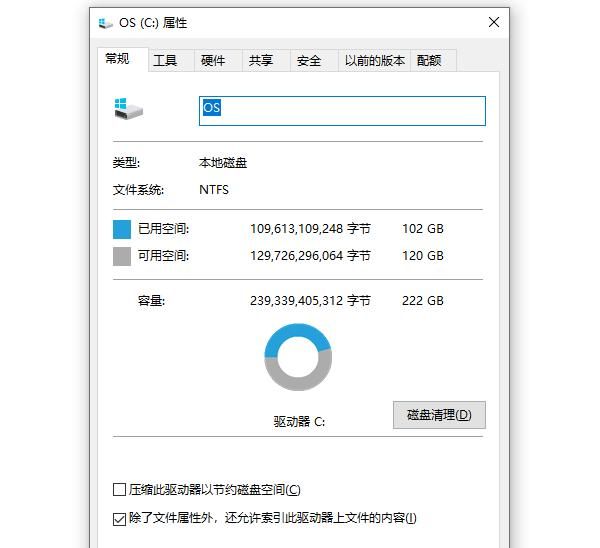Viewport: 600px width, 548px height.
Task: Click the 驱动器 C: label
Action: click(299, 422)
